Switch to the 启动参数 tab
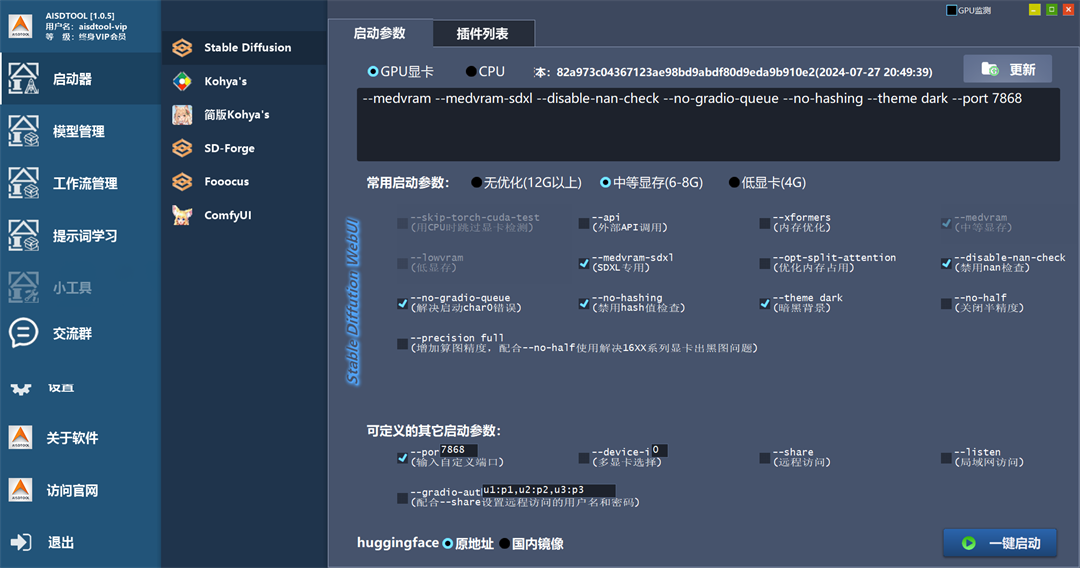Image resolution: width=1080 pixels, height=568 pixels. tap(380, 33)
